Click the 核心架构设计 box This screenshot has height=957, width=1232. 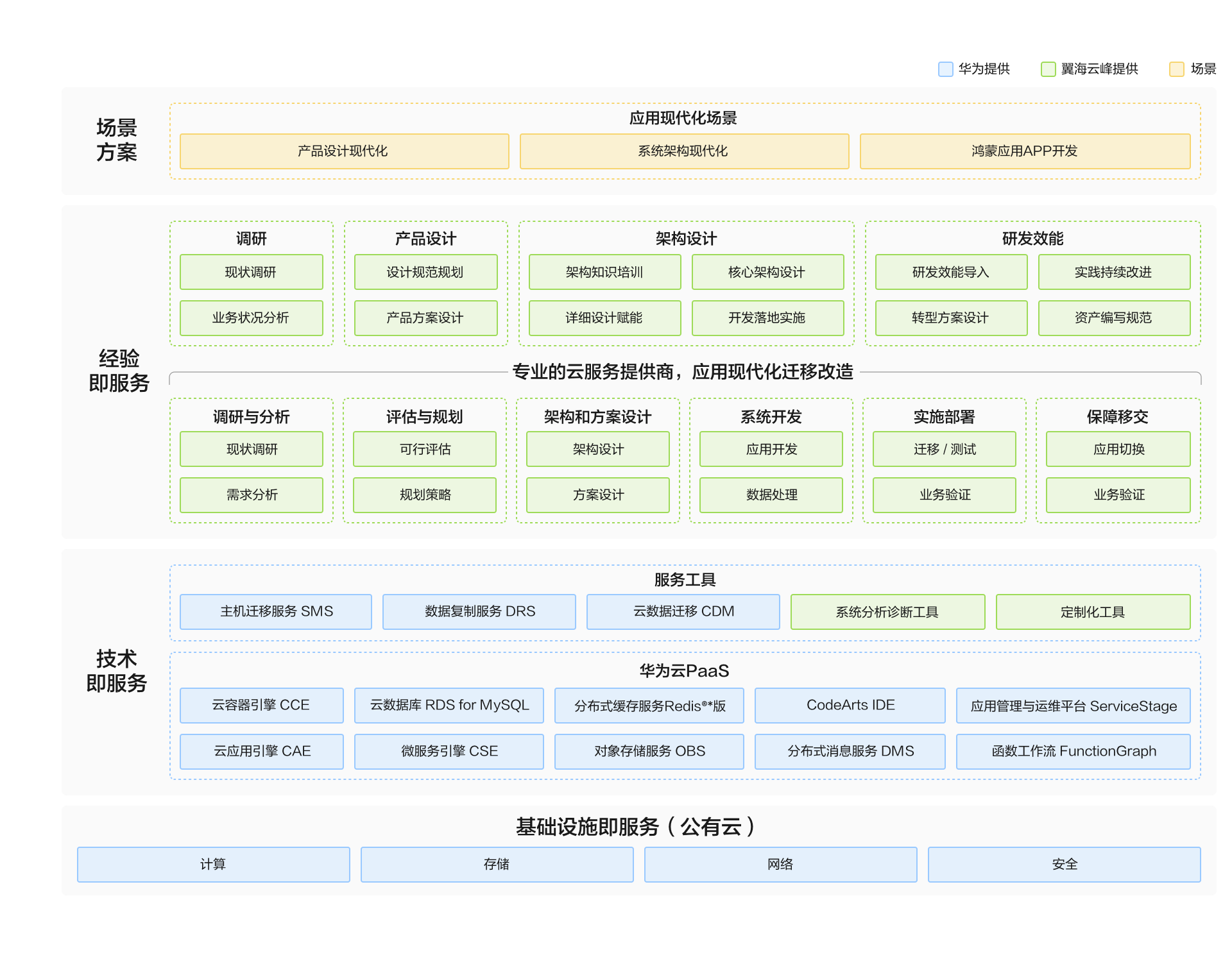click(767, 272)
